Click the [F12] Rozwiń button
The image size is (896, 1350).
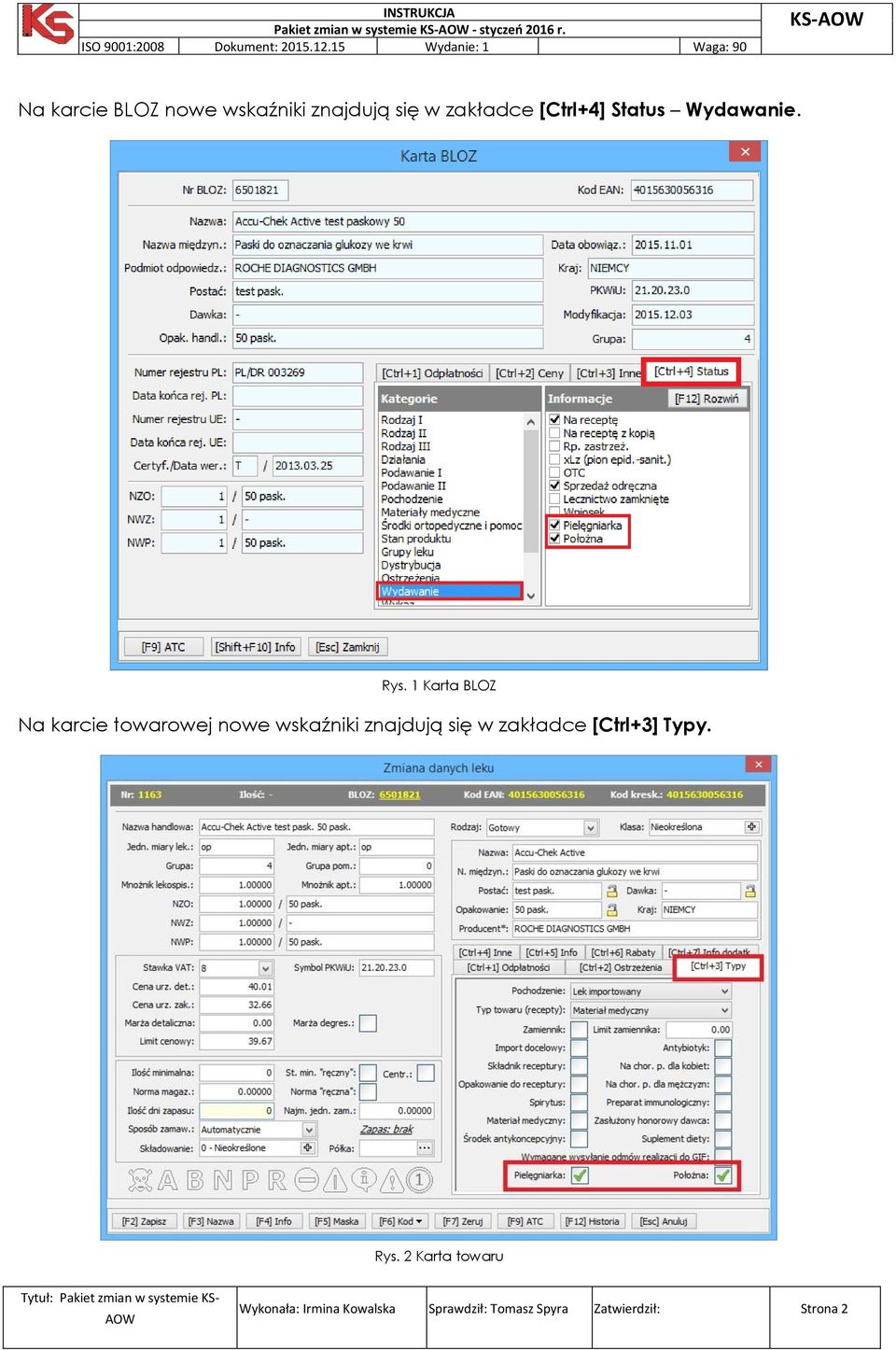(707, 399)
